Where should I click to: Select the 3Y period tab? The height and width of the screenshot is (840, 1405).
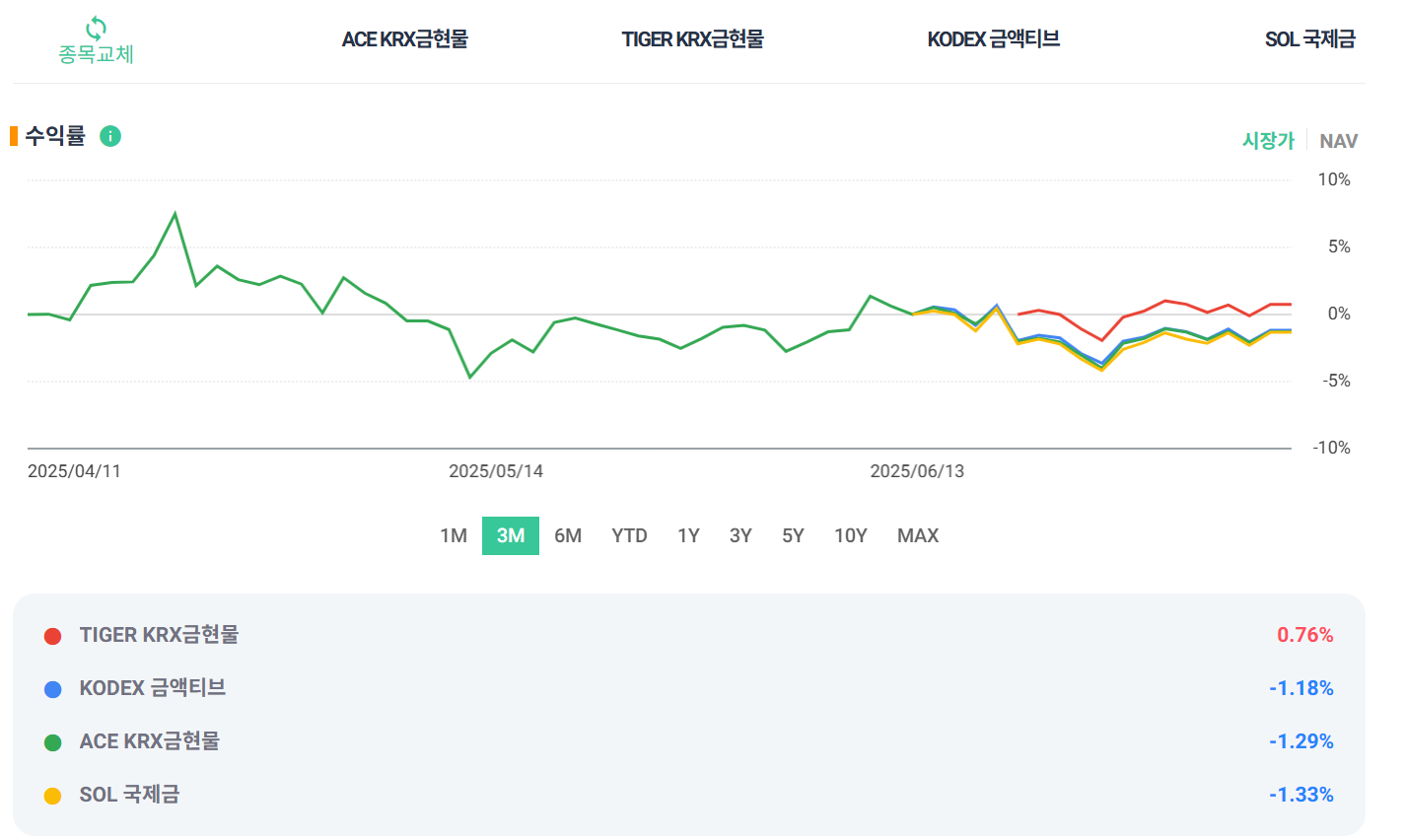pyautogui.click(x=740, y=535)
